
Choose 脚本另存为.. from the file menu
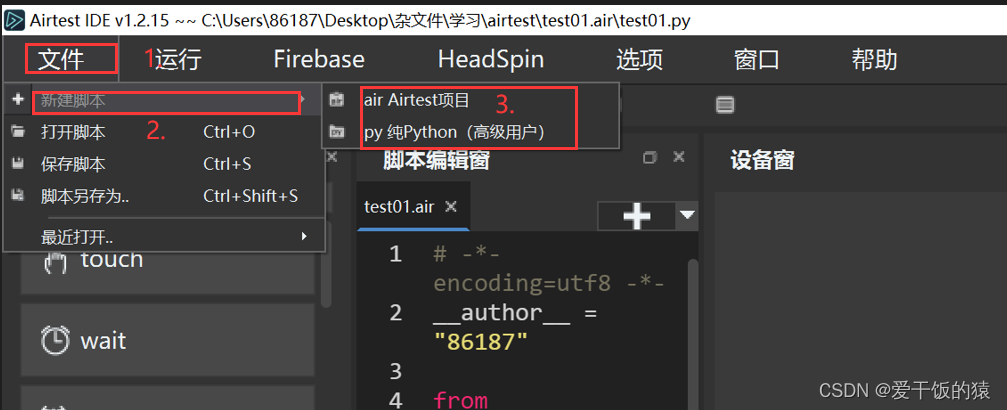pos(163,196)
